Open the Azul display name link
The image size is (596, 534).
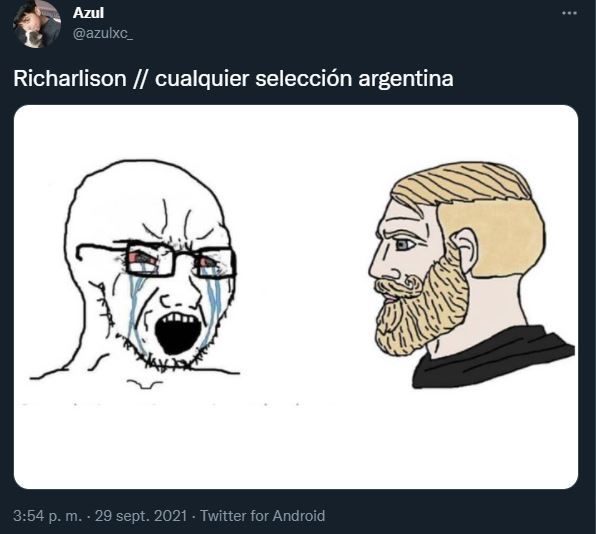point(88,13)
